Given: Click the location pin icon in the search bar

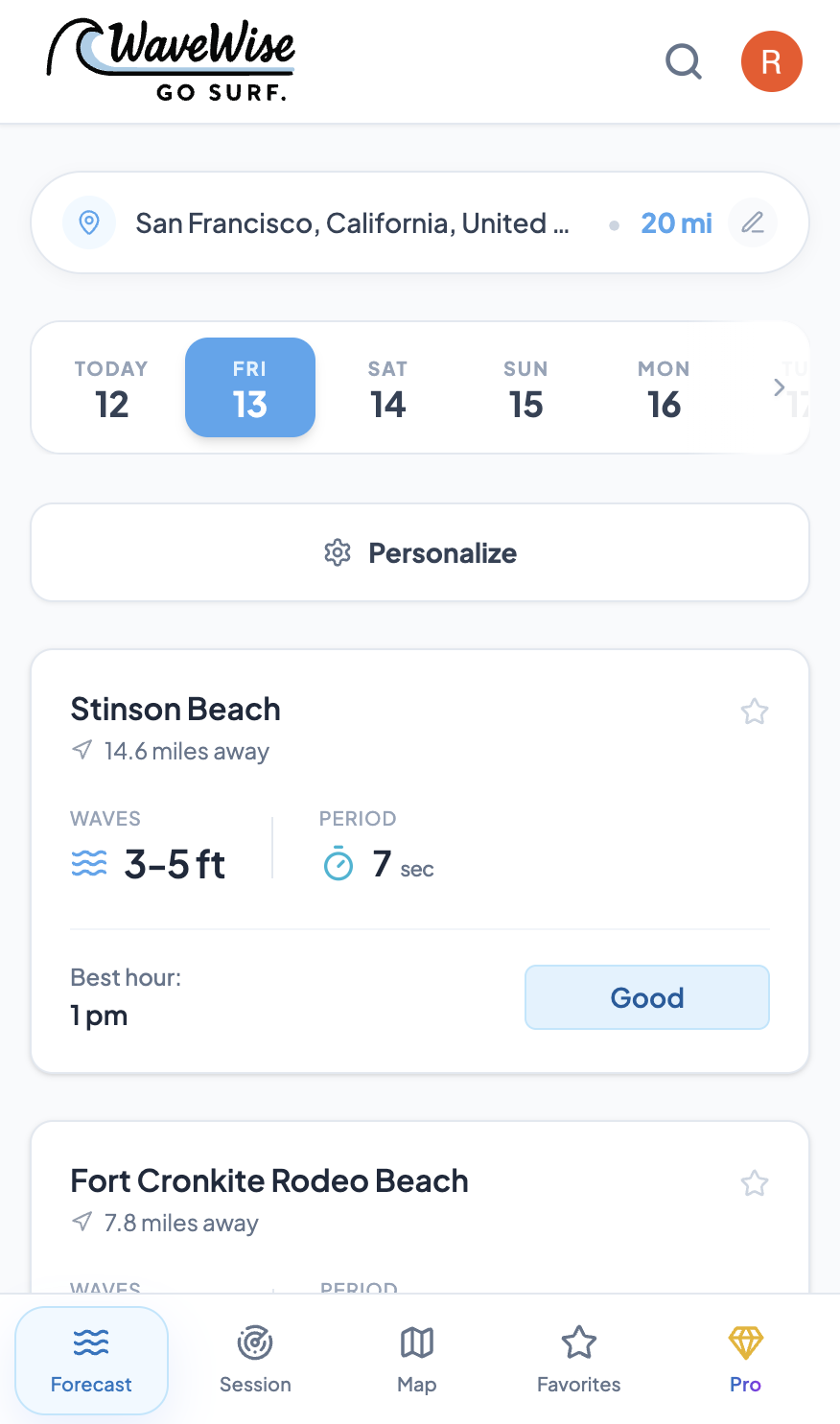Looking at the screenshot, I should click(88, 222).
